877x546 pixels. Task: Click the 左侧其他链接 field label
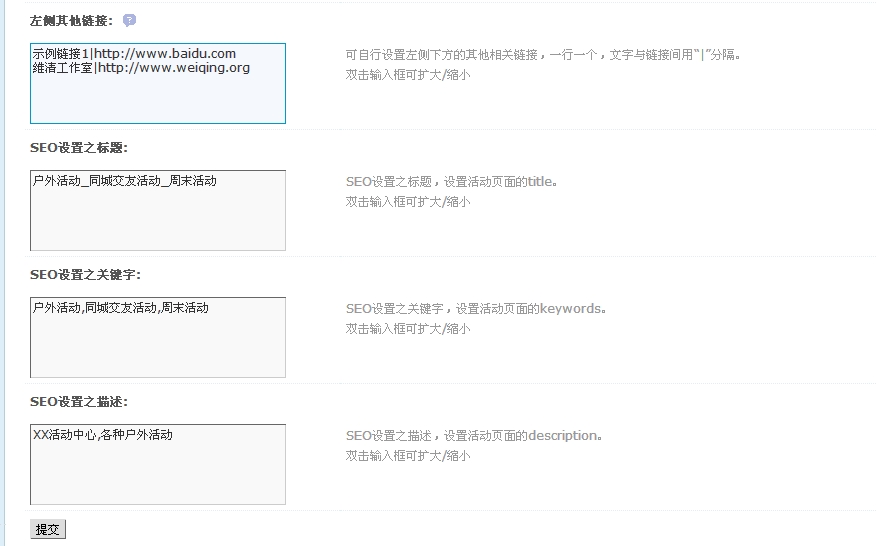click(71, 21)
